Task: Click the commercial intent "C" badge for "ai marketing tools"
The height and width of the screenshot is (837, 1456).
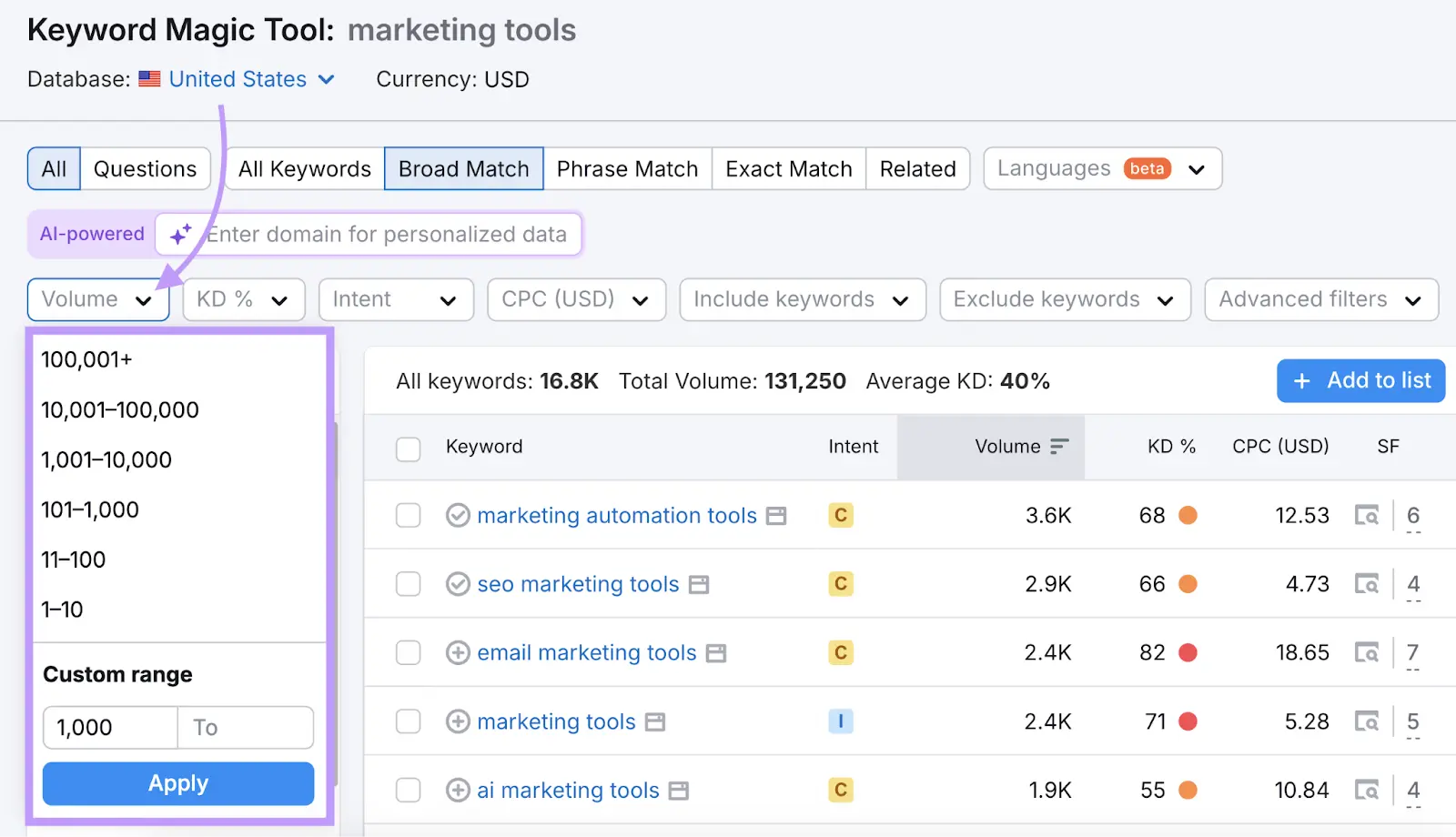Action: [x=840, y=790]
